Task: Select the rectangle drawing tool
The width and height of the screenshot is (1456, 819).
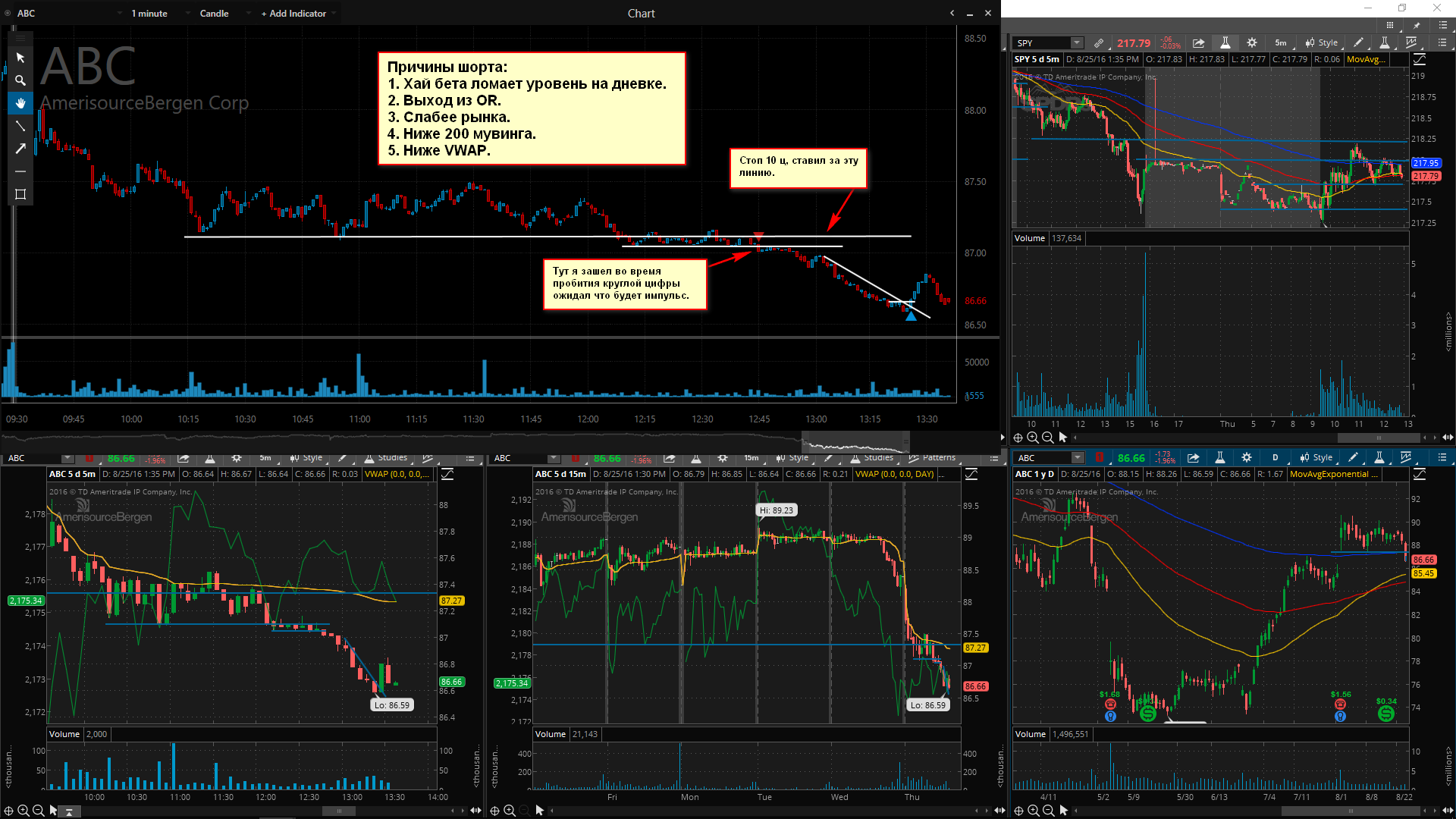Action: [20, 194]
